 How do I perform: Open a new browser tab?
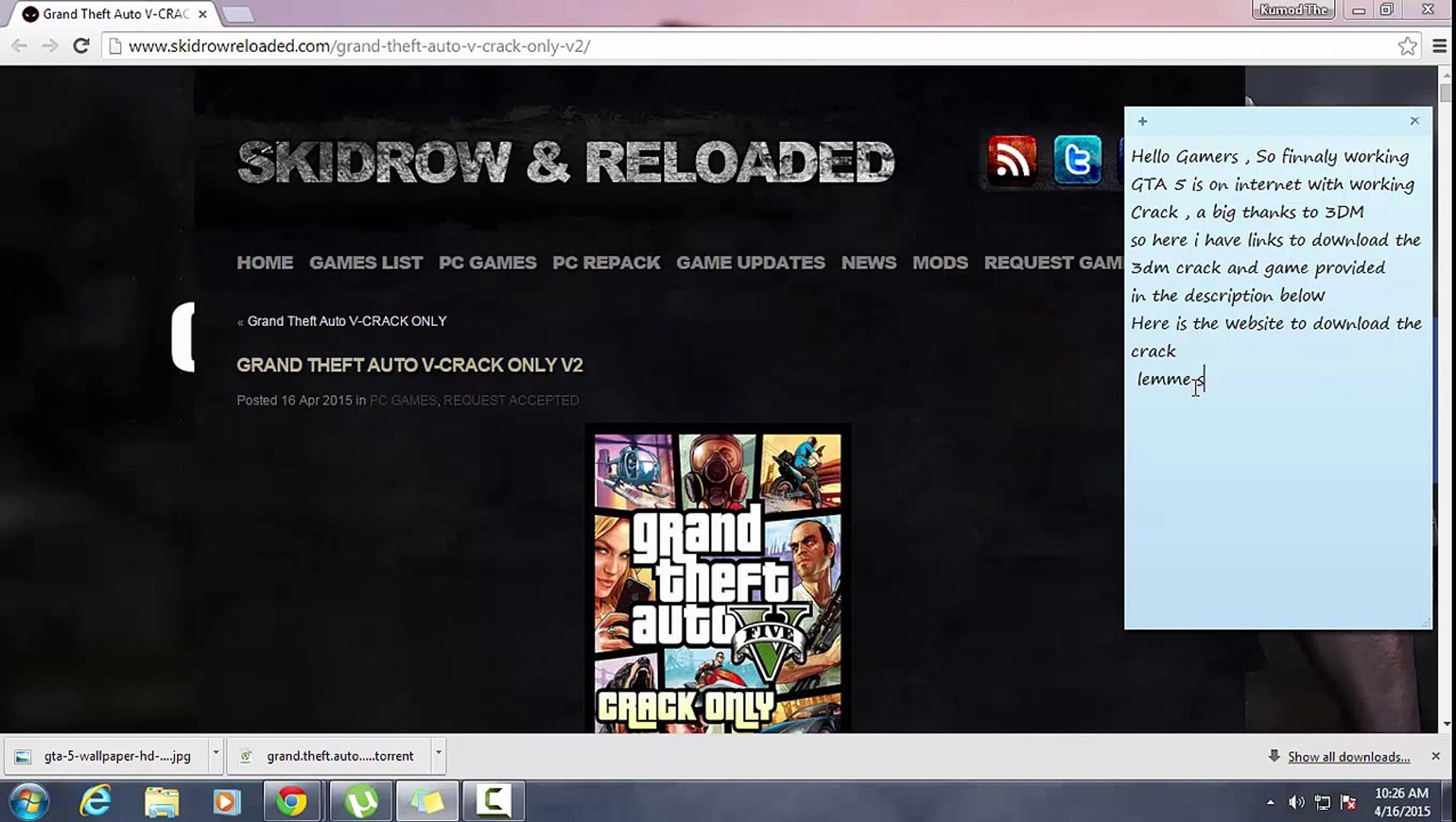238,14
